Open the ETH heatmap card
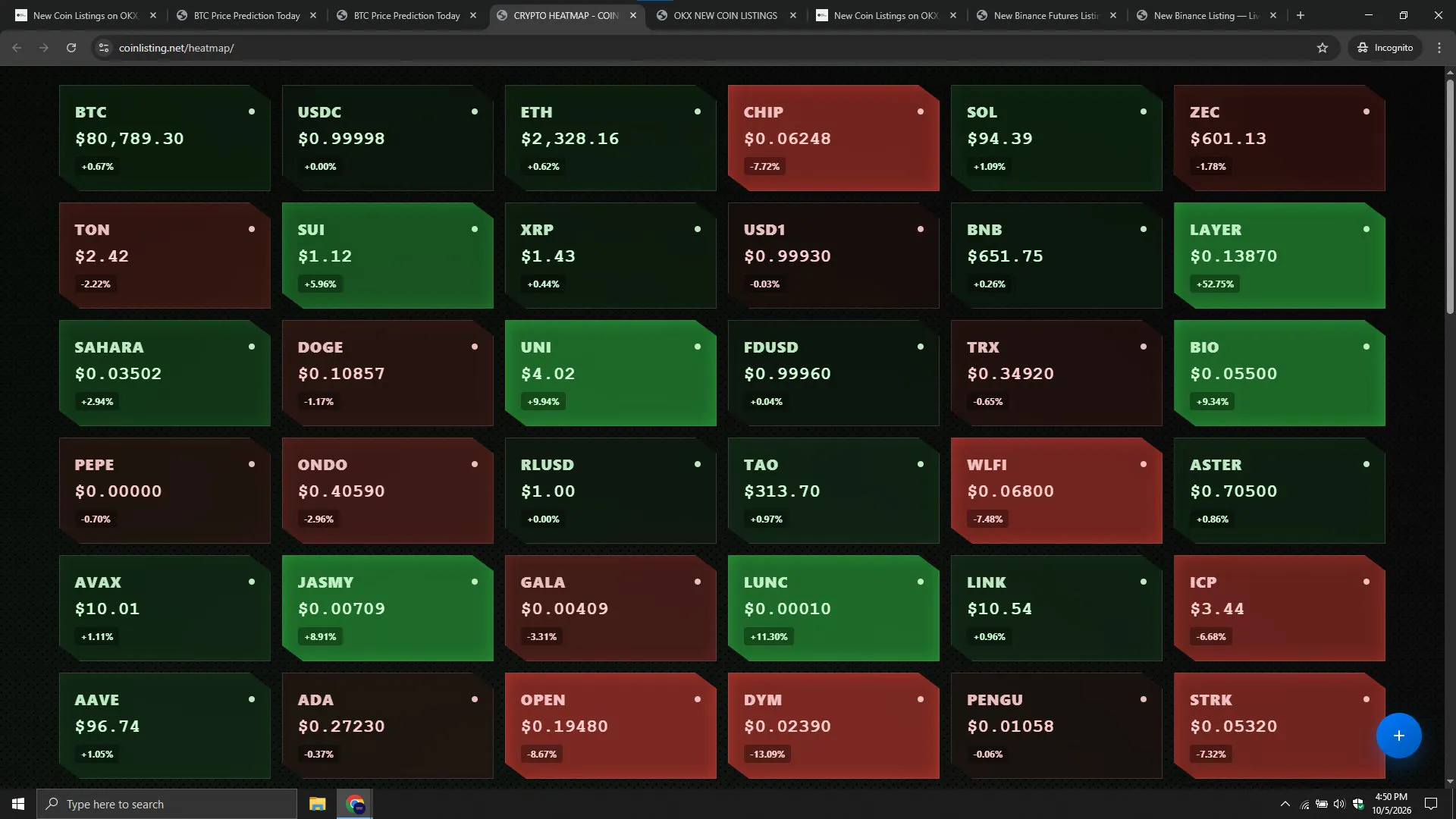The image size is (1456, 819). [610, 138]
